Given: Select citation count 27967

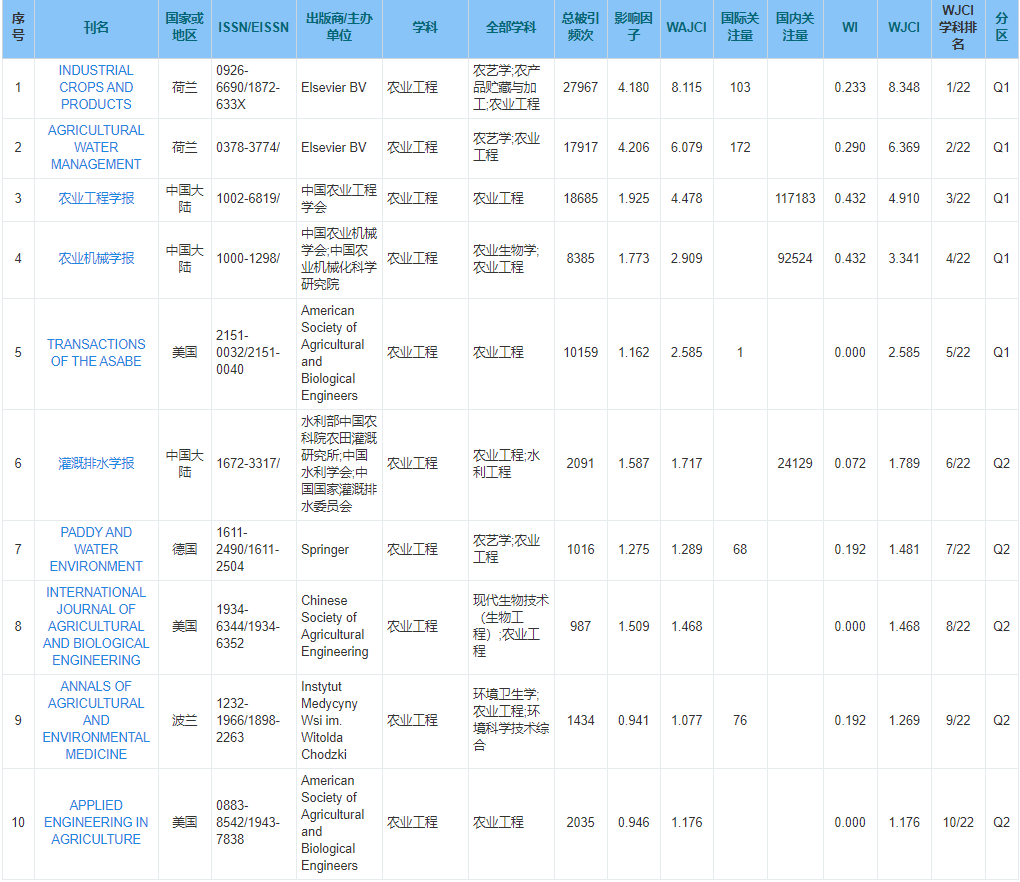Looking at the screenshot, I should tap(581, 87).
